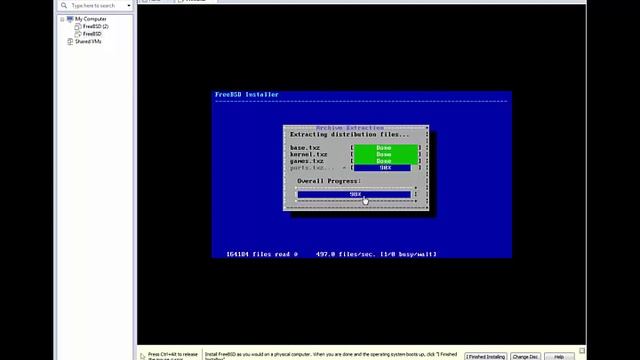
Task: Click the Help button
Action: pos(559,356)
